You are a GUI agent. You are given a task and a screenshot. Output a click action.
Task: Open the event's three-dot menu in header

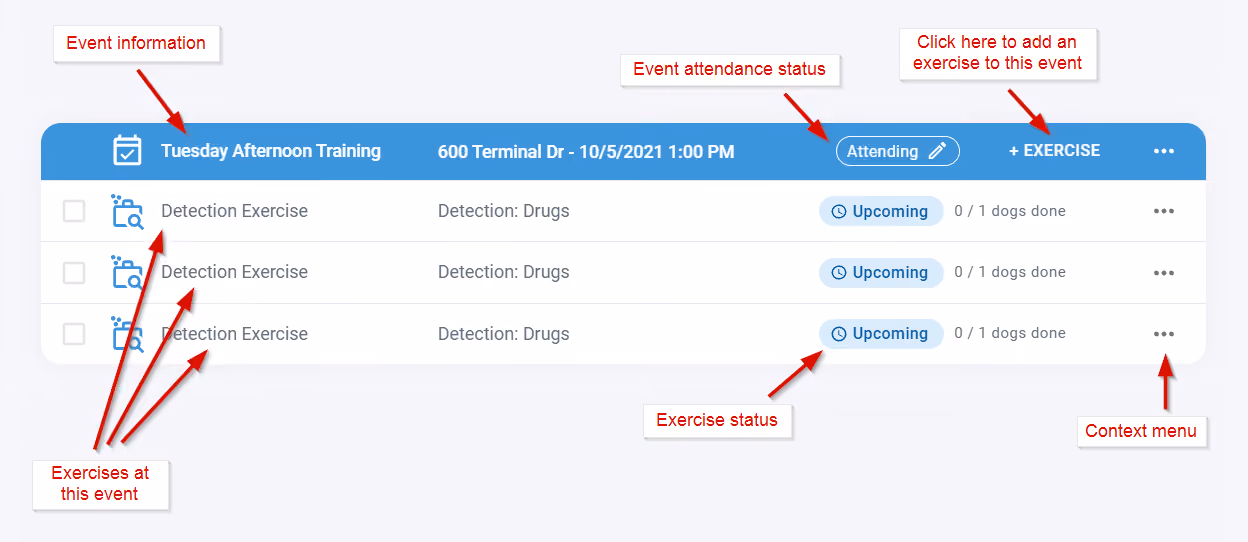1163,151
